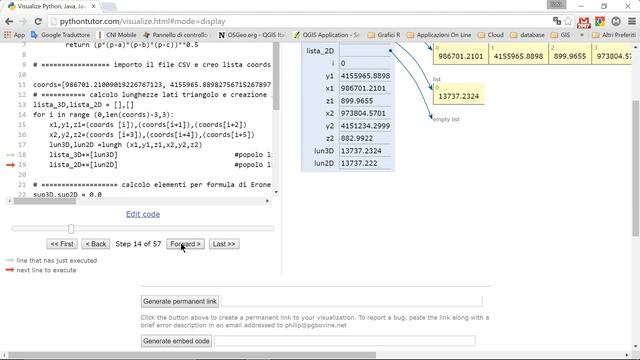The width and height of the screenshot is (640, 360).
Task: Click the code pane horizontal scrollbar
Action: [45, 201]
